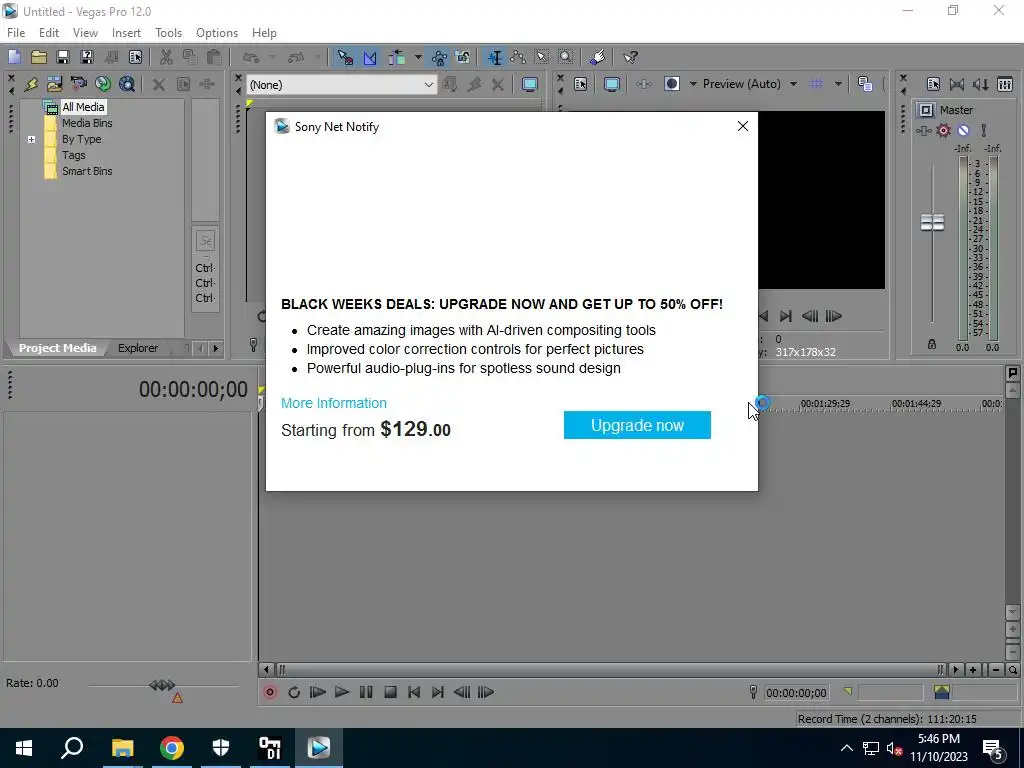Screen dimensions: 1024x768
Task: Click the Save As icon
Action: pos(87,57)
